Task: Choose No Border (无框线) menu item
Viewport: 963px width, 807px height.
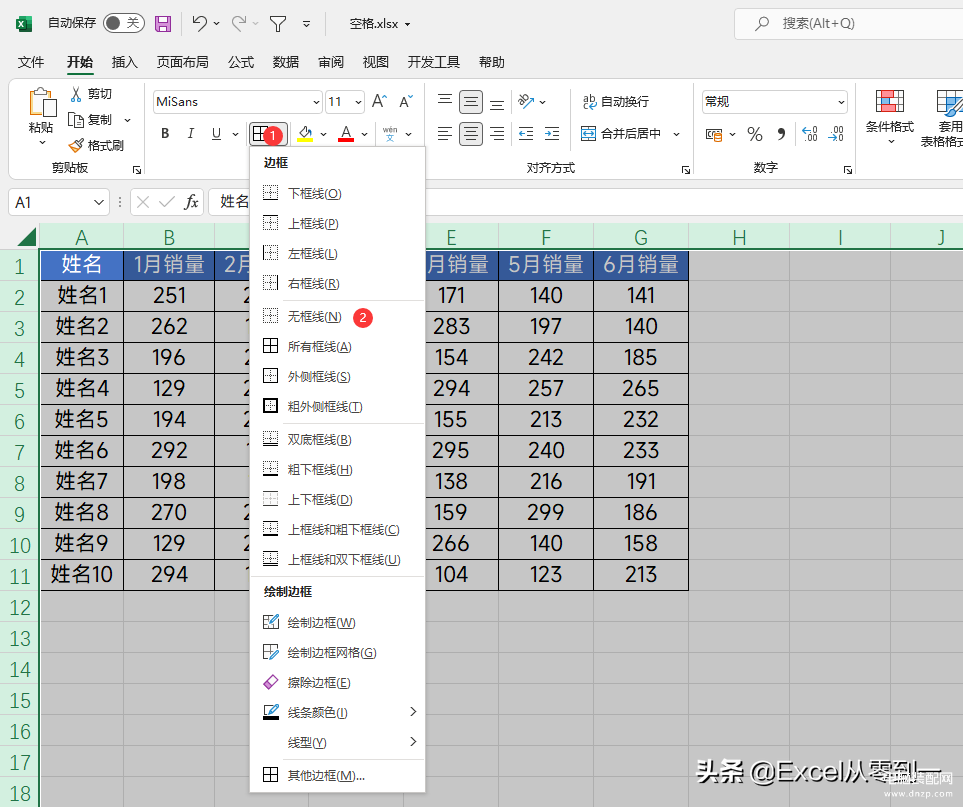Action: 338,316
